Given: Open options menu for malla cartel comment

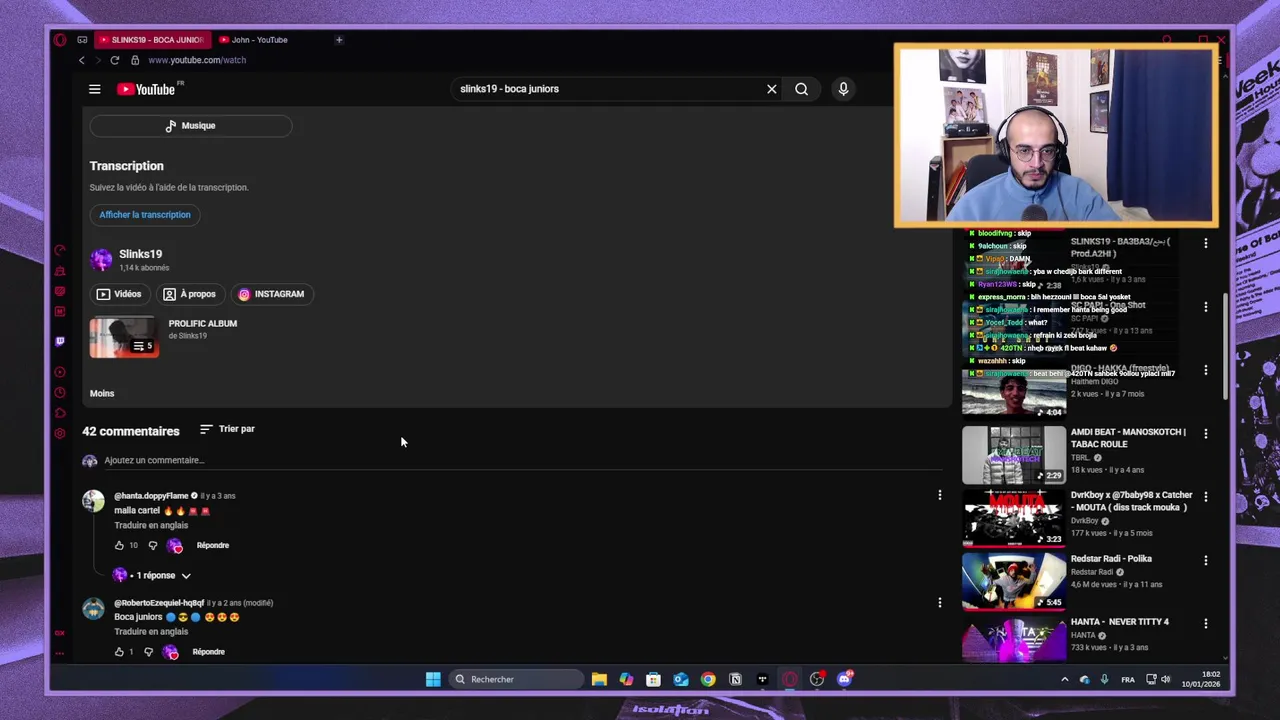Looking at the screenshot, I should (939, 496).
